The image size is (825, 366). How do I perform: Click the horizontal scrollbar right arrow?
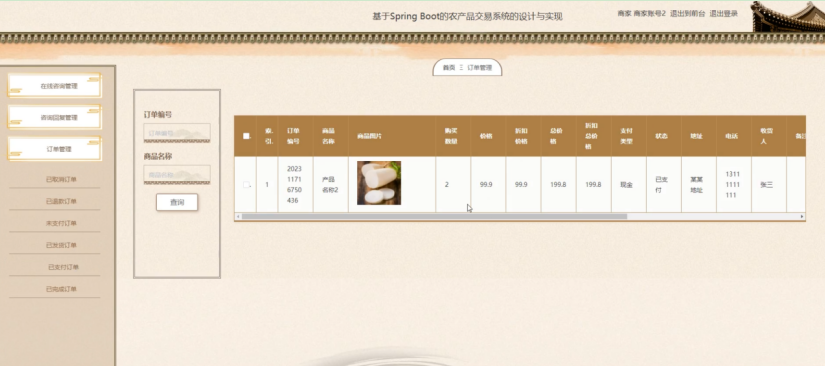(802, 217)
